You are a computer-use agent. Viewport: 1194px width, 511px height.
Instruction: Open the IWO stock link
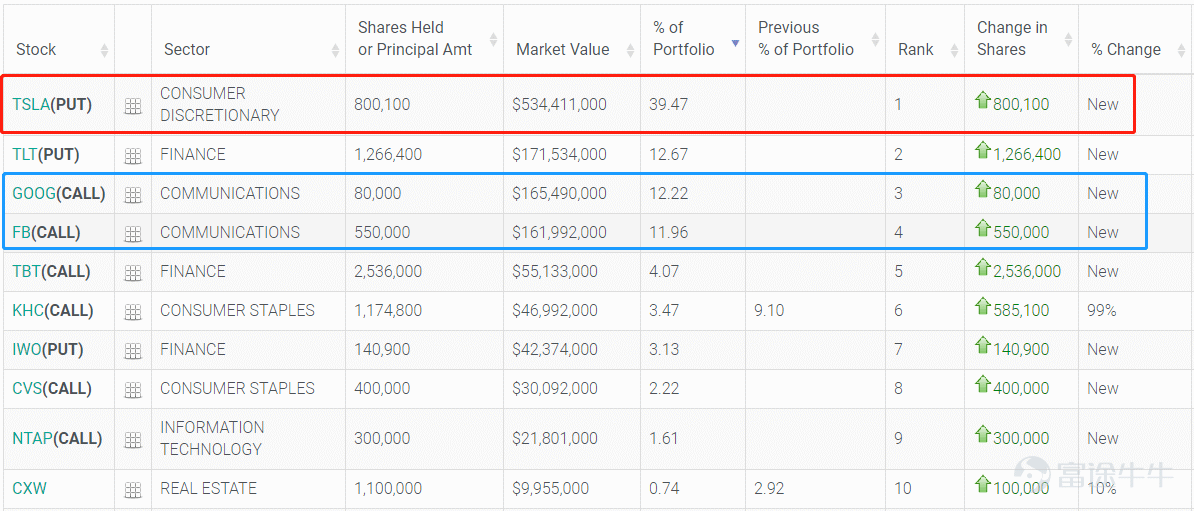pos(27,349)
